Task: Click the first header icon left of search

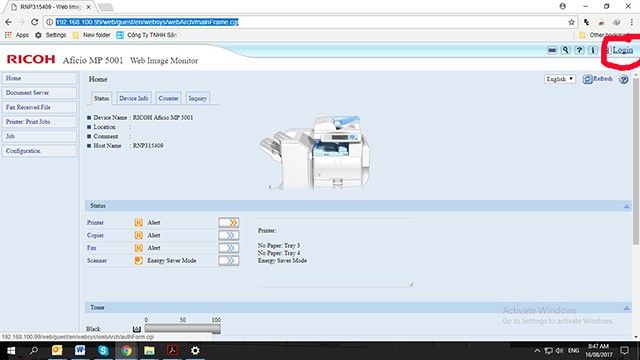Action: point(552,50)
